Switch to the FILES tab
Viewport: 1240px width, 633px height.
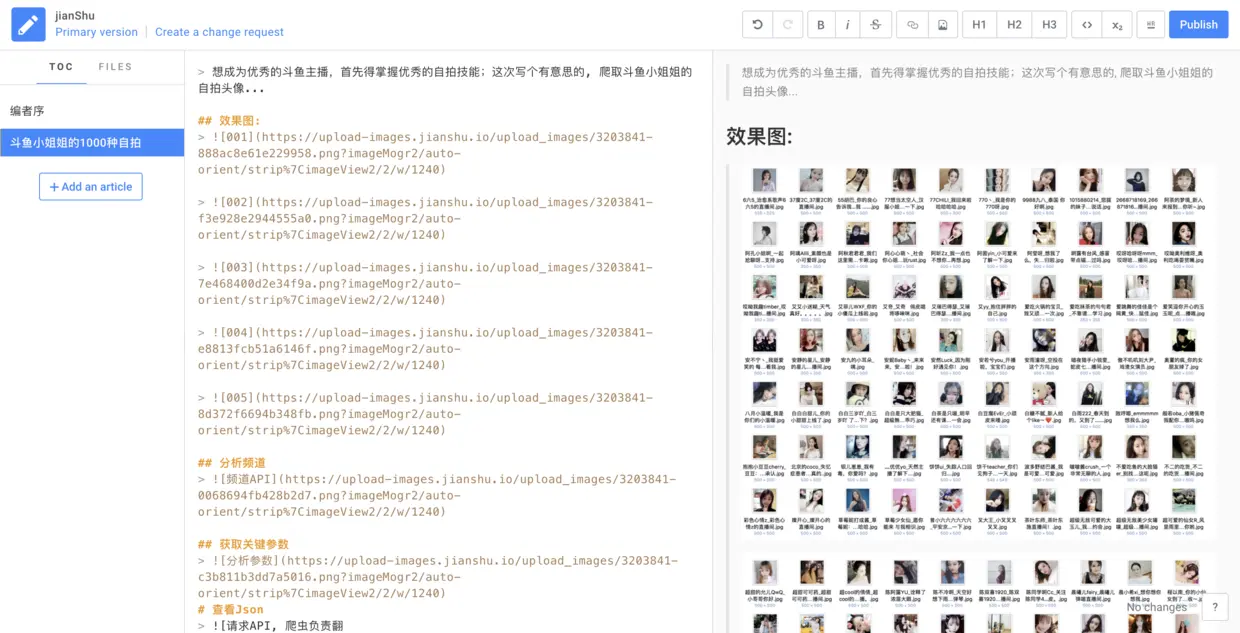coord(115,67)
